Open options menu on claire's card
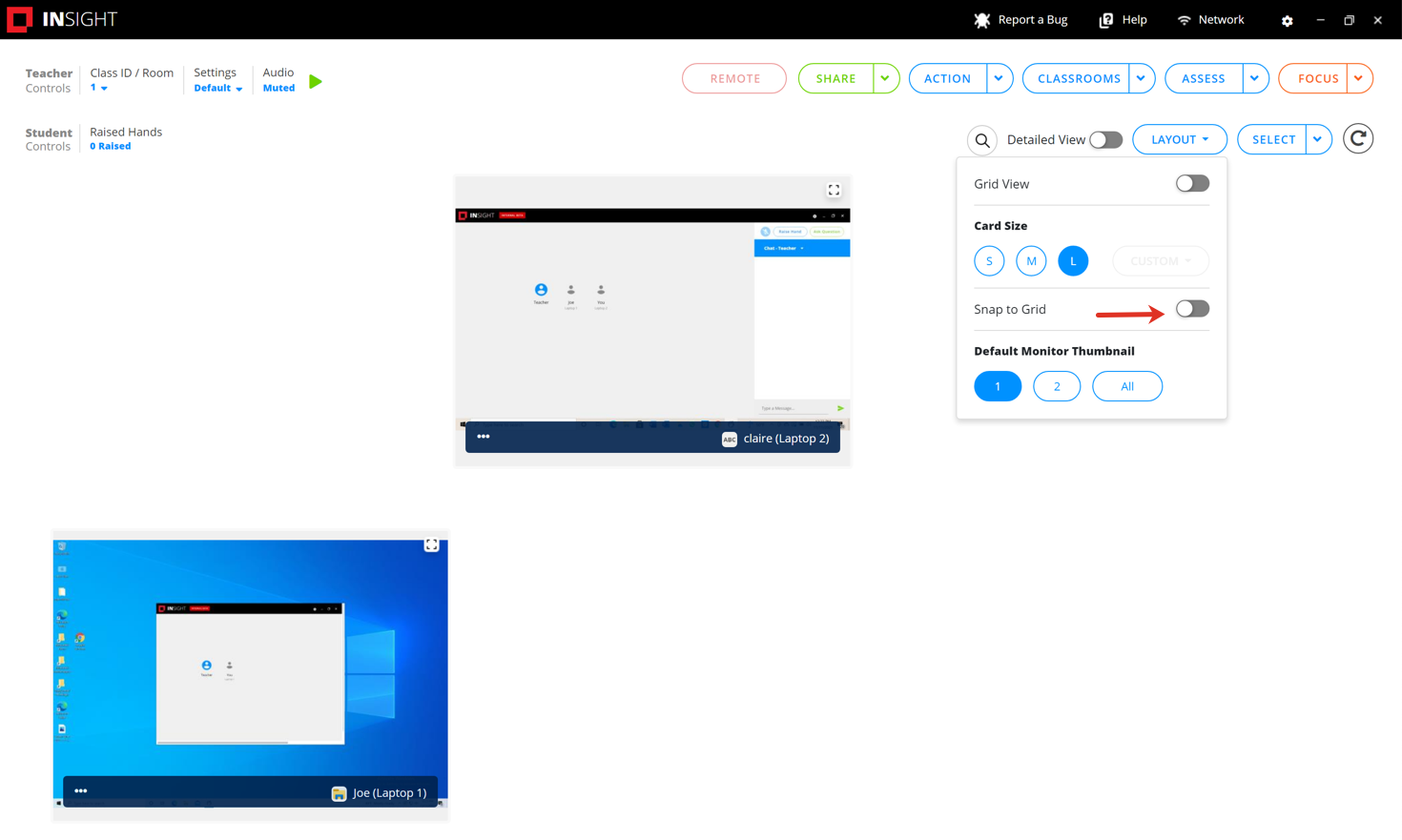 coord(484,437)
